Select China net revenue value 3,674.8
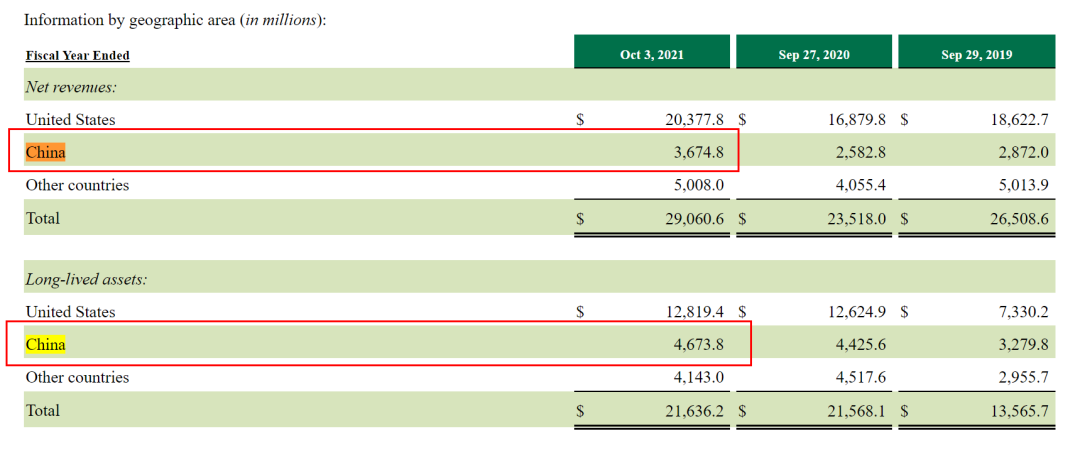This screenshot has width=1080, height=463. pos(698,152)
